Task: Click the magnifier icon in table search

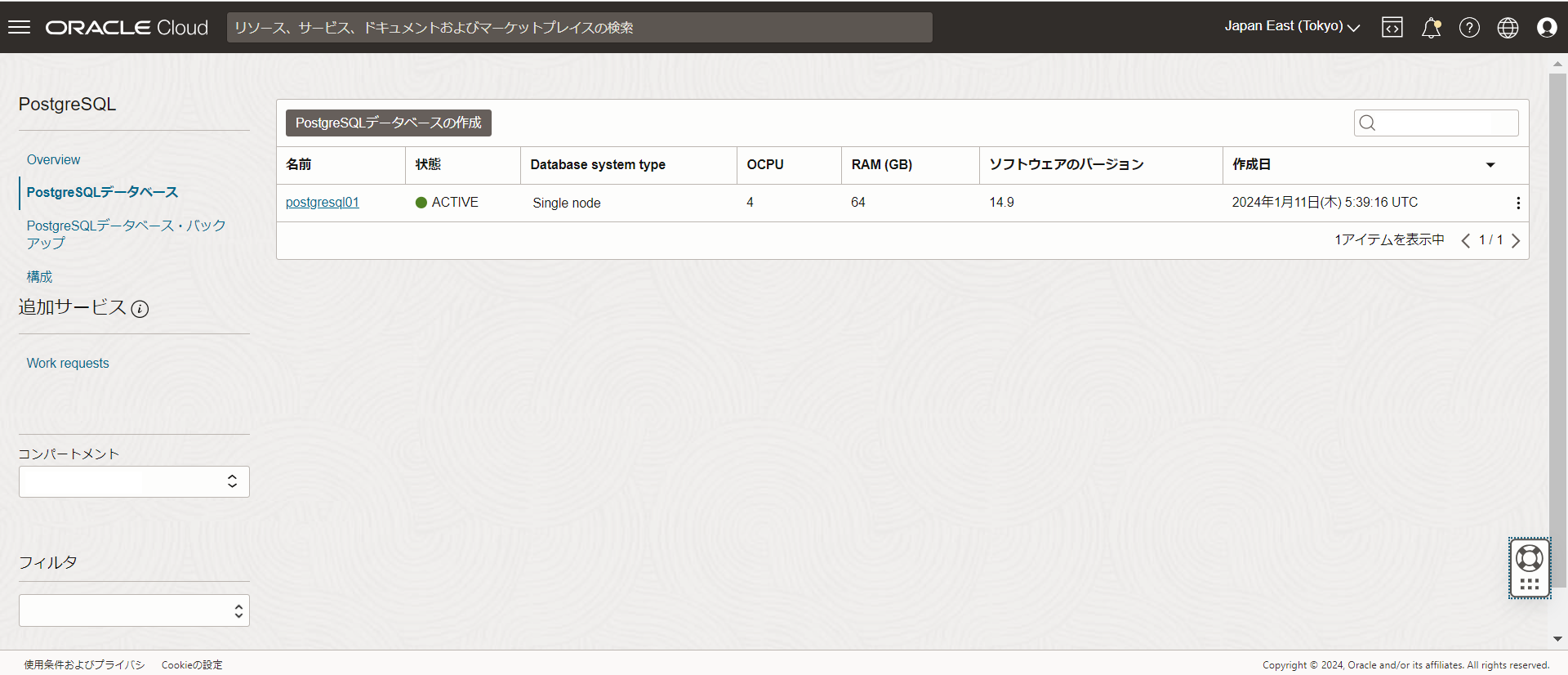Action: pos(1368,123)
